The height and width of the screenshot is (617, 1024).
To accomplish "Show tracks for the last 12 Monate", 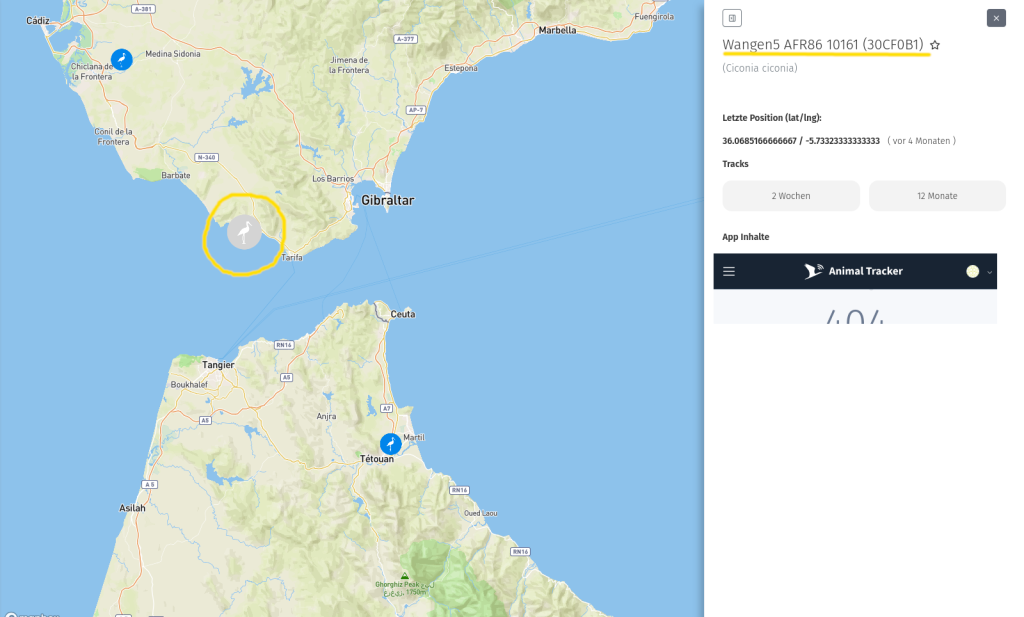I will pyautogui.click(x=937, y=195).
